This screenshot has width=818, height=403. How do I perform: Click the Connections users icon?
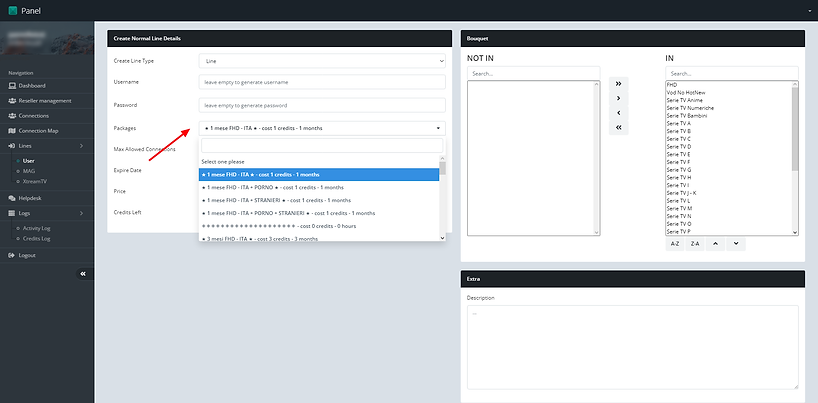pos(13,116)
